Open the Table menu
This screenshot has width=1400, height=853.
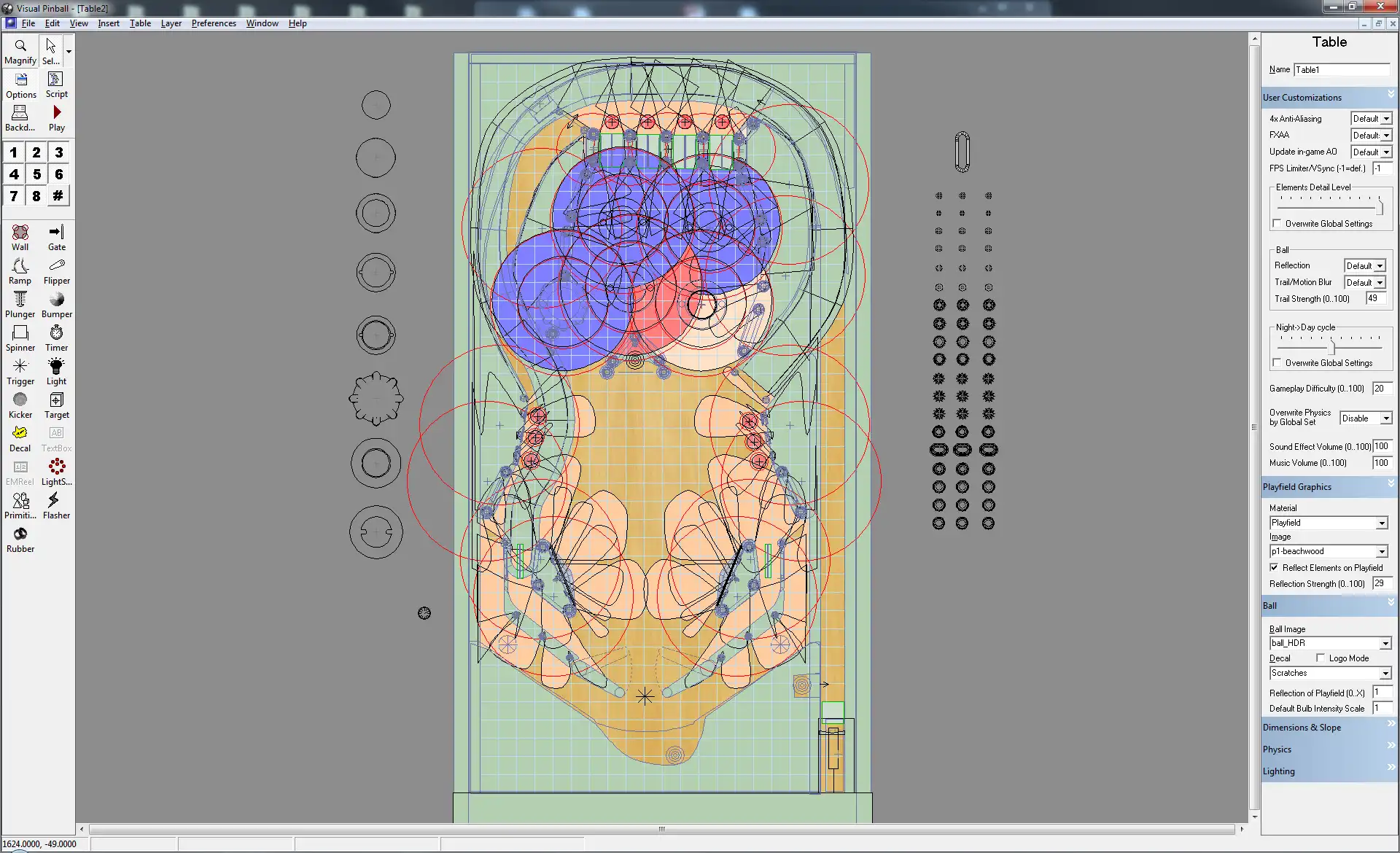pyautogui.click(x=141, y=22)
